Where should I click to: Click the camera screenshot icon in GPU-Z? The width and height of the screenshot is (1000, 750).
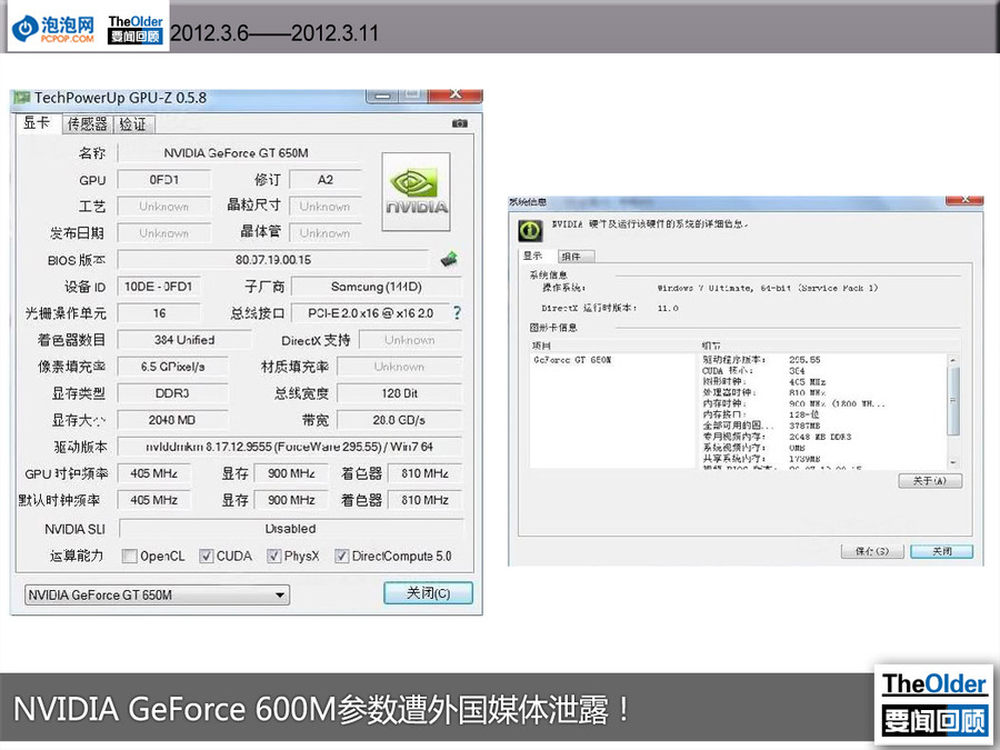(459, 123)
